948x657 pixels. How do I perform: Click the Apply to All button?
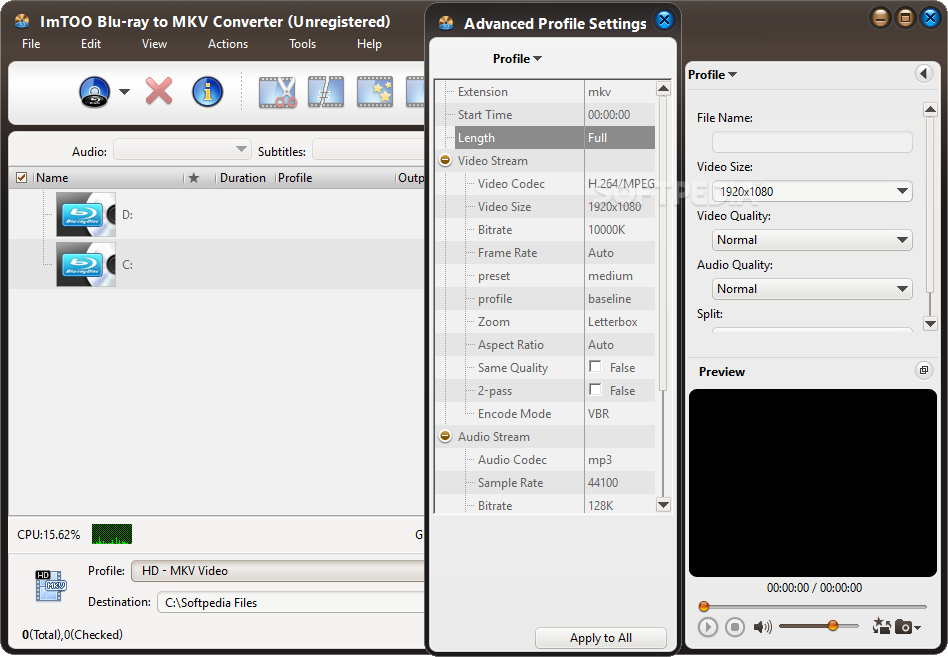click(x=600, y=638)
